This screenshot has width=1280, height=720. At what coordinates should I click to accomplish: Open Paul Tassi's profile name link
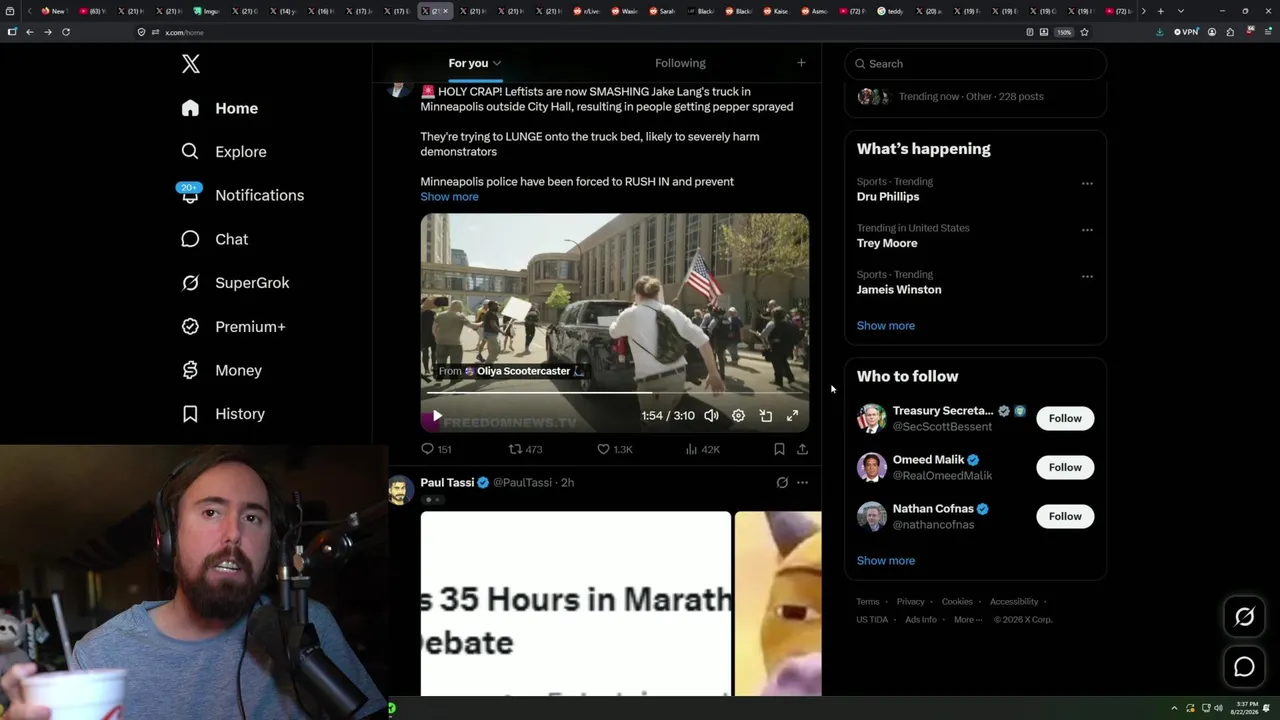point(447,483)
